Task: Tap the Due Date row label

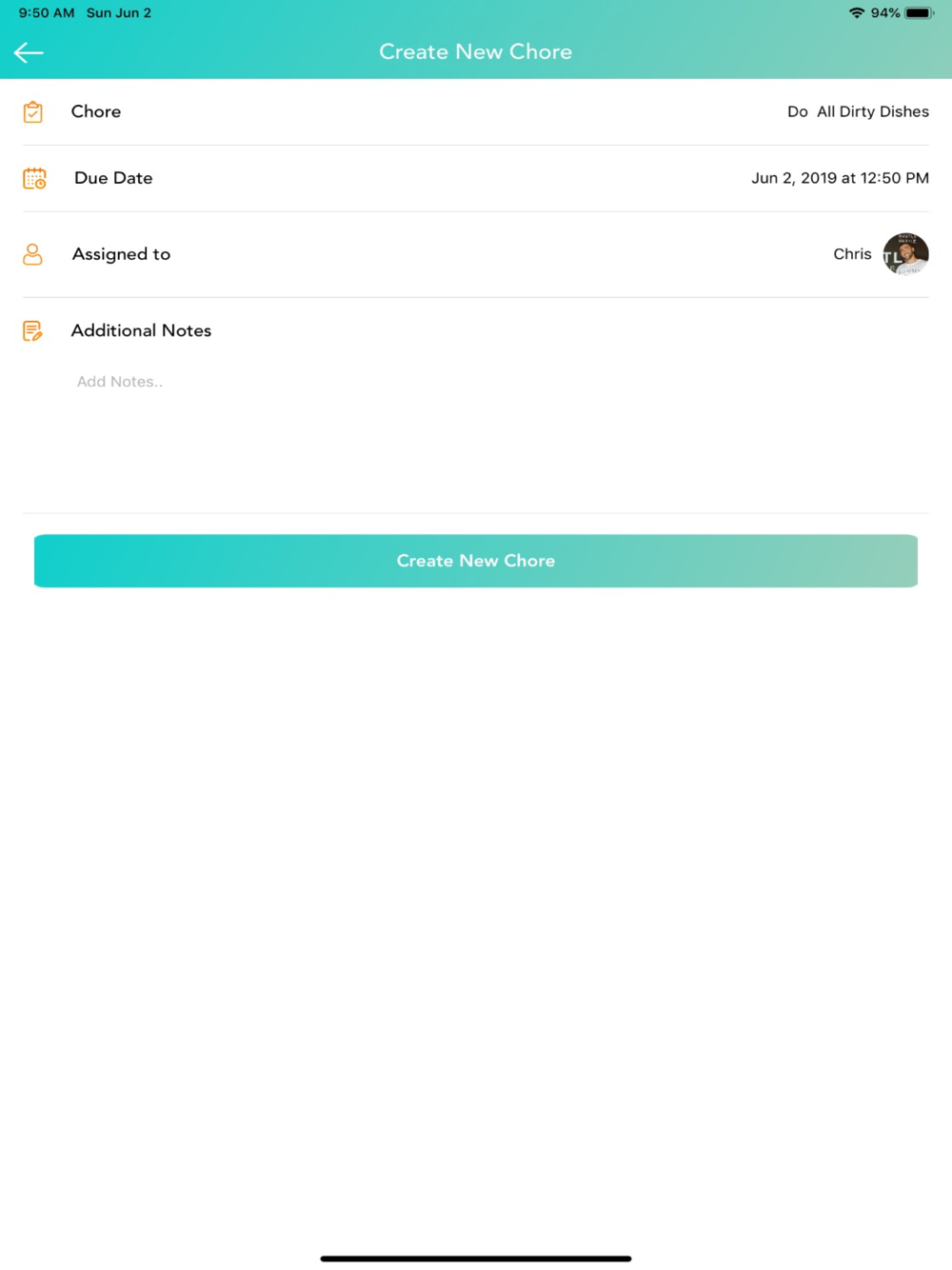Action: 113,178
